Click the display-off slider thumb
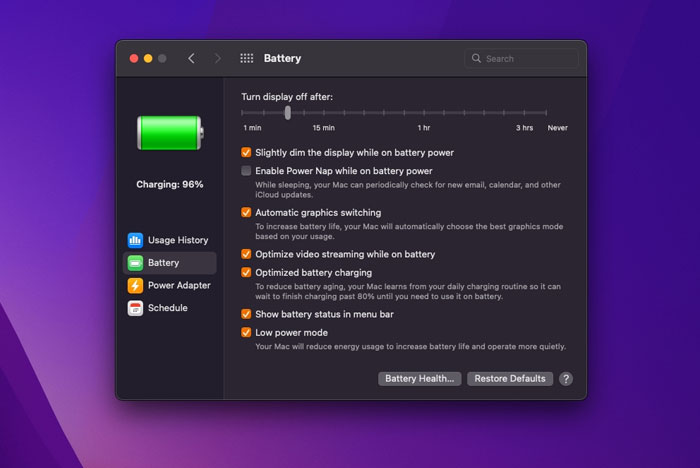 (288, 113)
